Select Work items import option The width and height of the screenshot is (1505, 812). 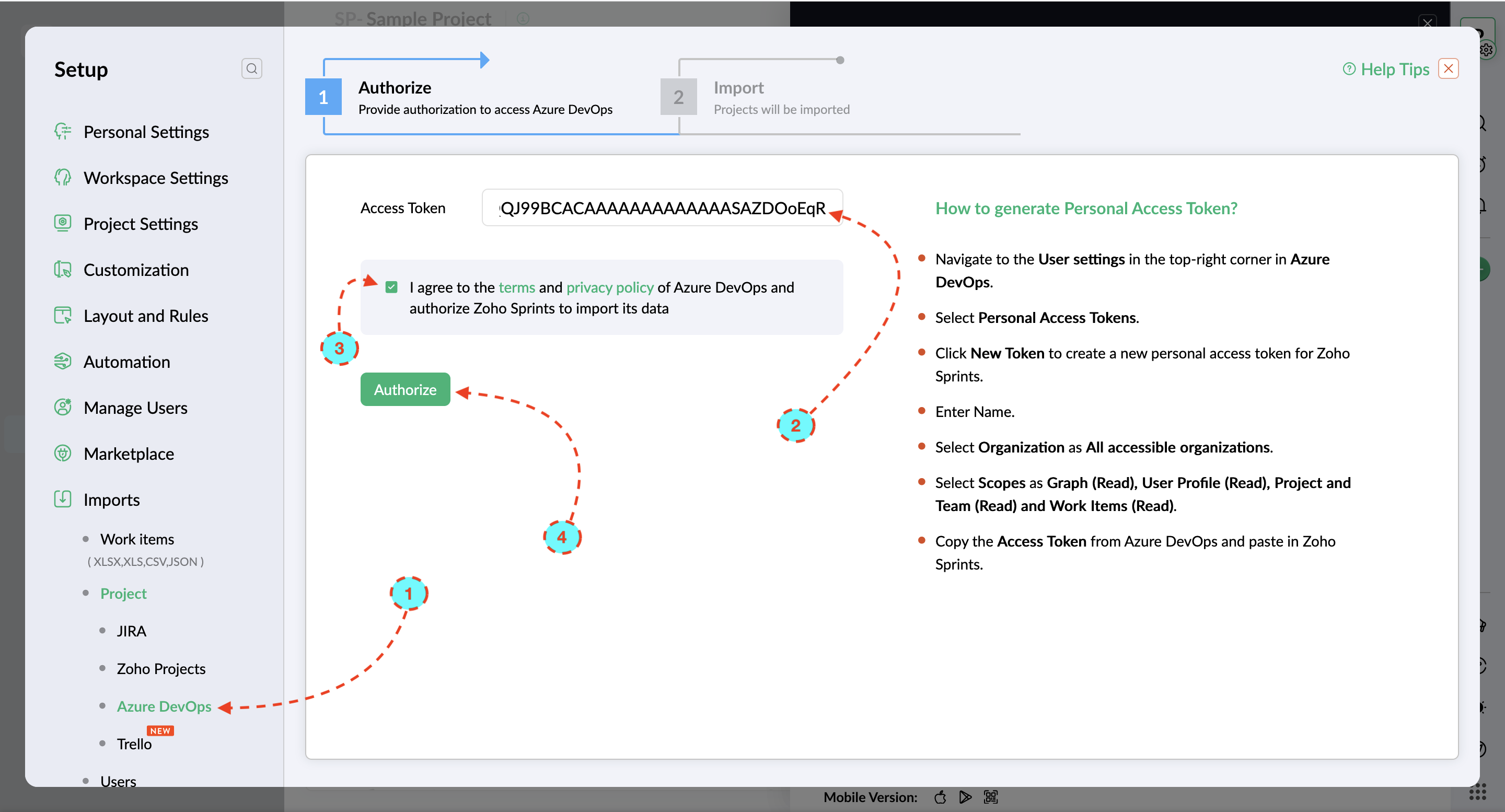coord(137,539)
